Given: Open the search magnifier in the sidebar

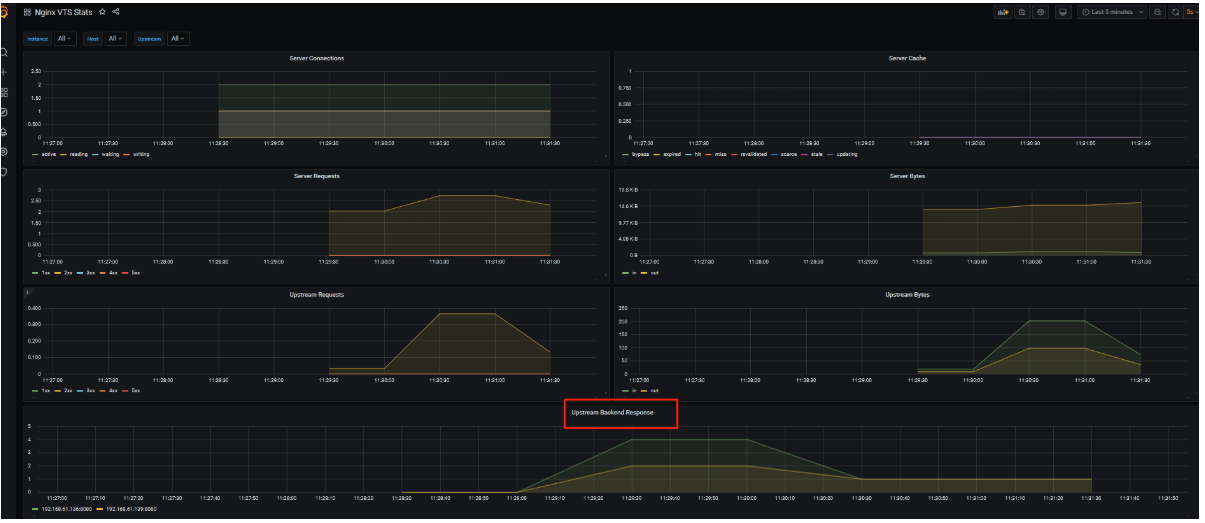Looking at the screenshot, I should (4, 52).
